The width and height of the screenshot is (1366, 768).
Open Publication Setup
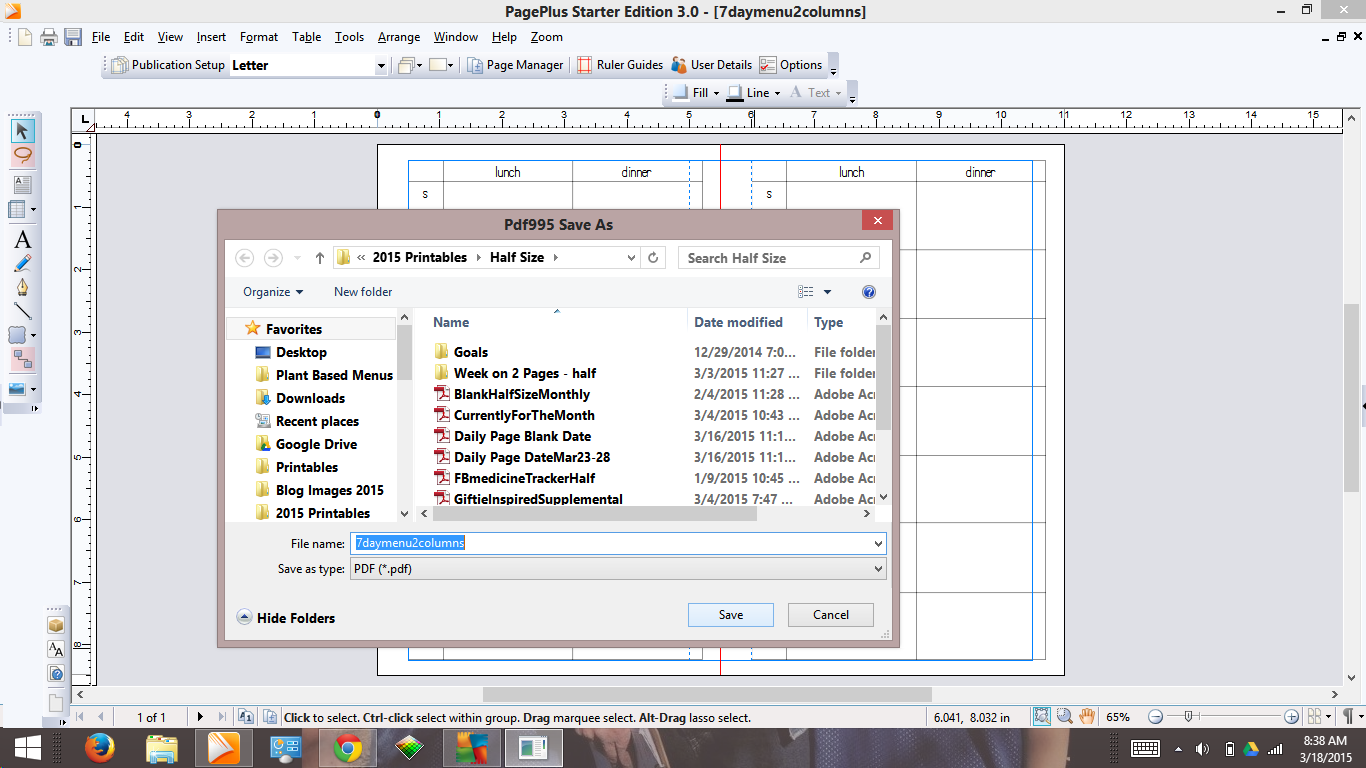(x=168, y=65)
